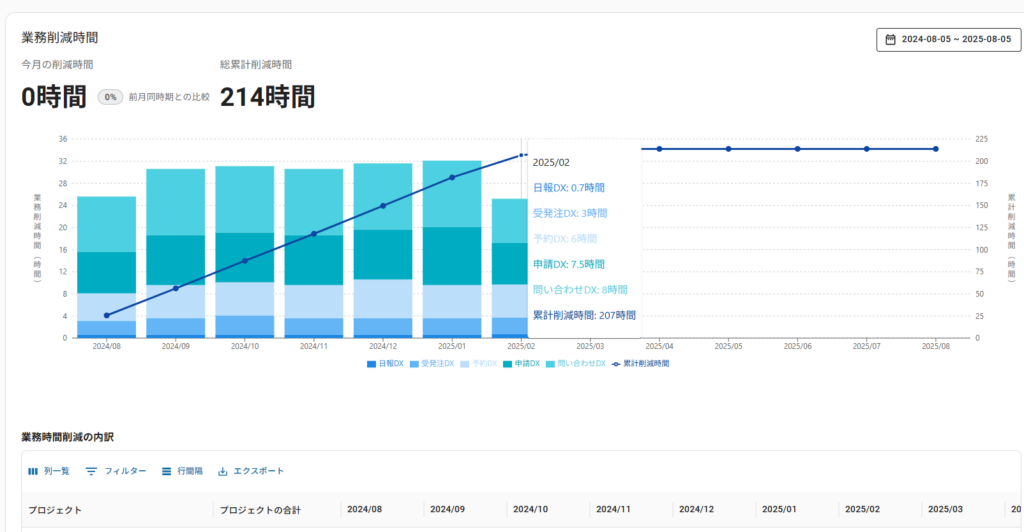This screenshot has height=532, width=1024.
Task: Toggle 日報DX series in legend
Action: 385,364
